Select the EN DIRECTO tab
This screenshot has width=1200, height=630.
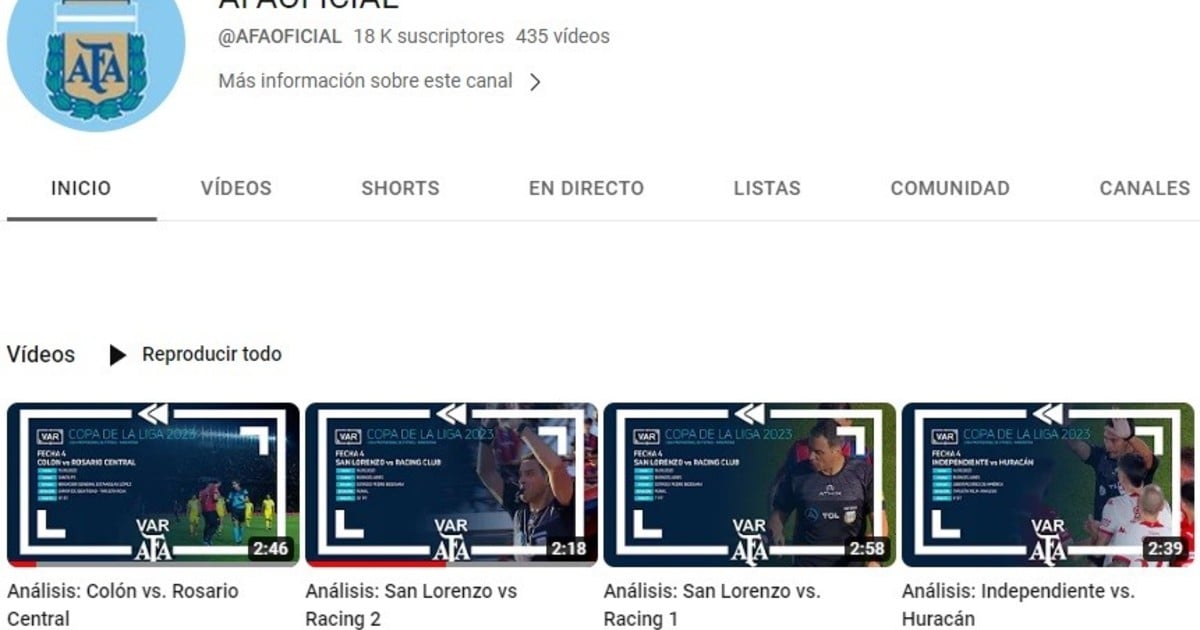(x=586, y=188)
